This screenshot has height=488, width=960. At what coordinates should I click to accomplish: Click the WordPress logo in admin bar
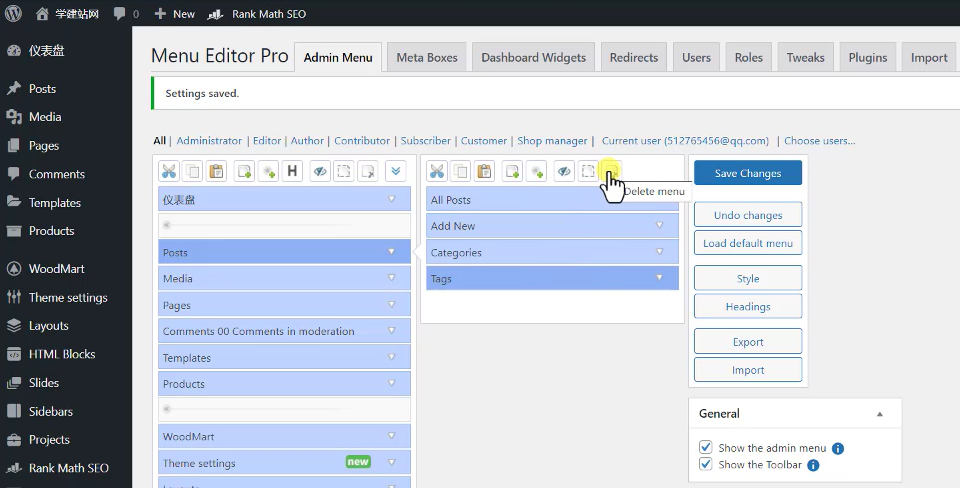tap(13, 13)
